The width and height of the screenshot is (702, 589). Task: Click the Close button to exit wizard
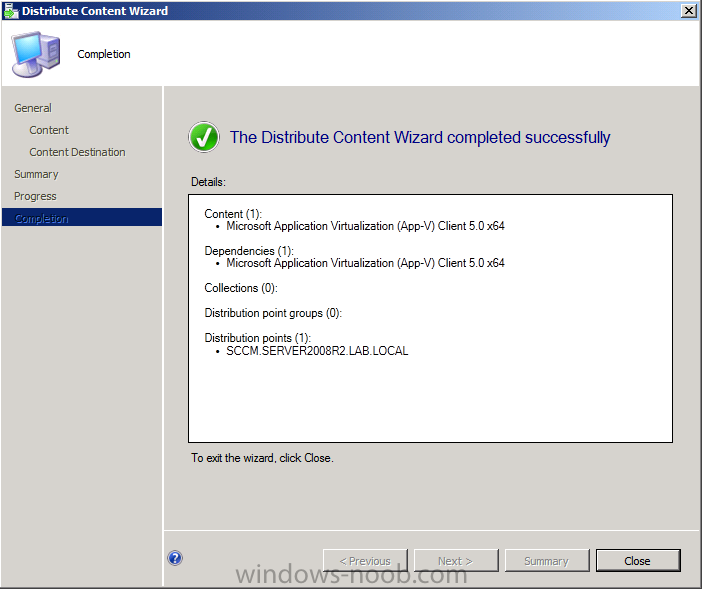coord(638,561)
